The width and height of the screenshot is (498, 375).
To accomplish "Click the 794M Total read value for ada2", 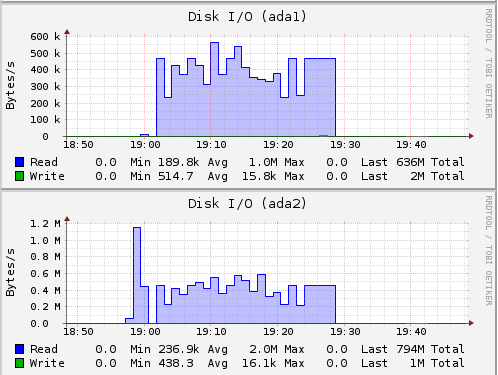I will point(430,349).
